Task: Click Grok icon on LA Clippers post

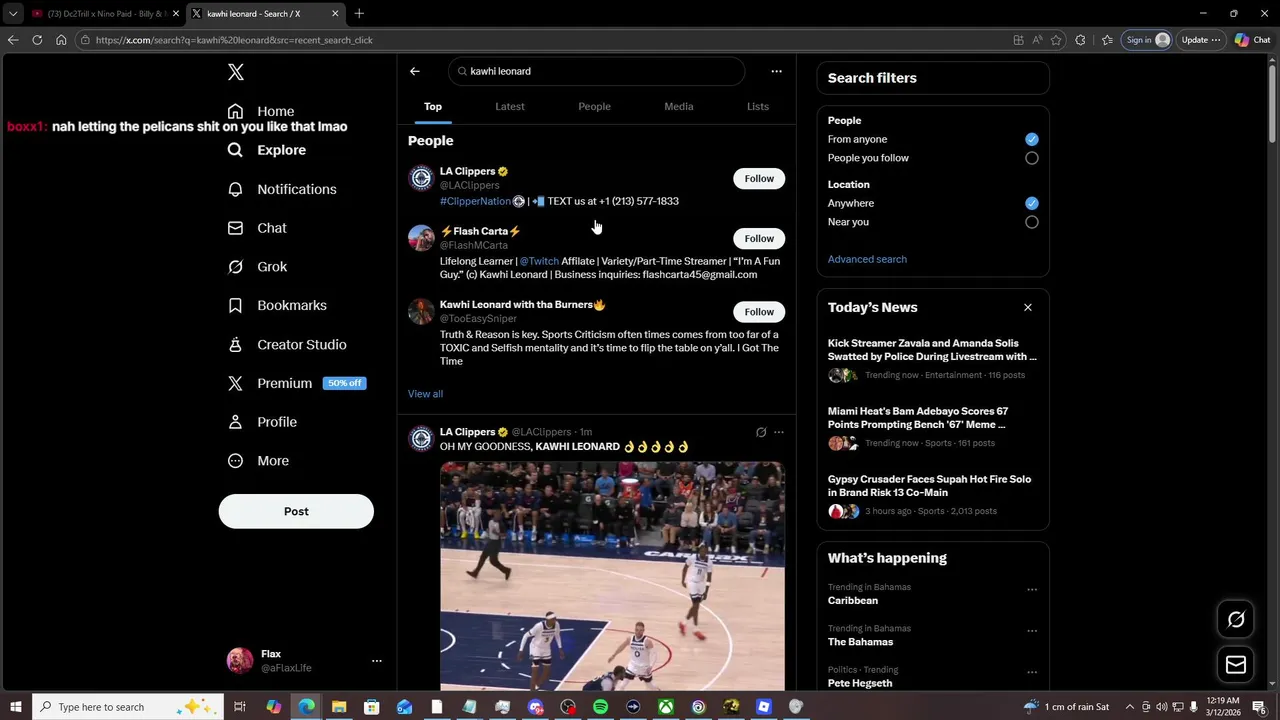Action: 761,432
